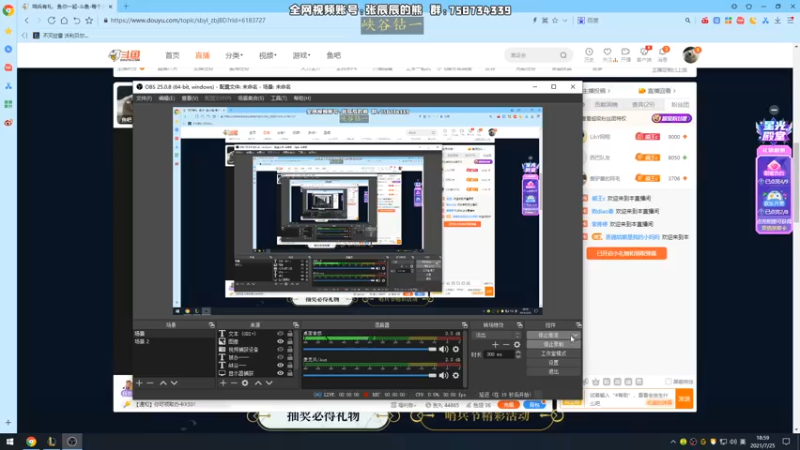
Task: Pop out the Audio Mixer dock
Action: click(464, 325)
